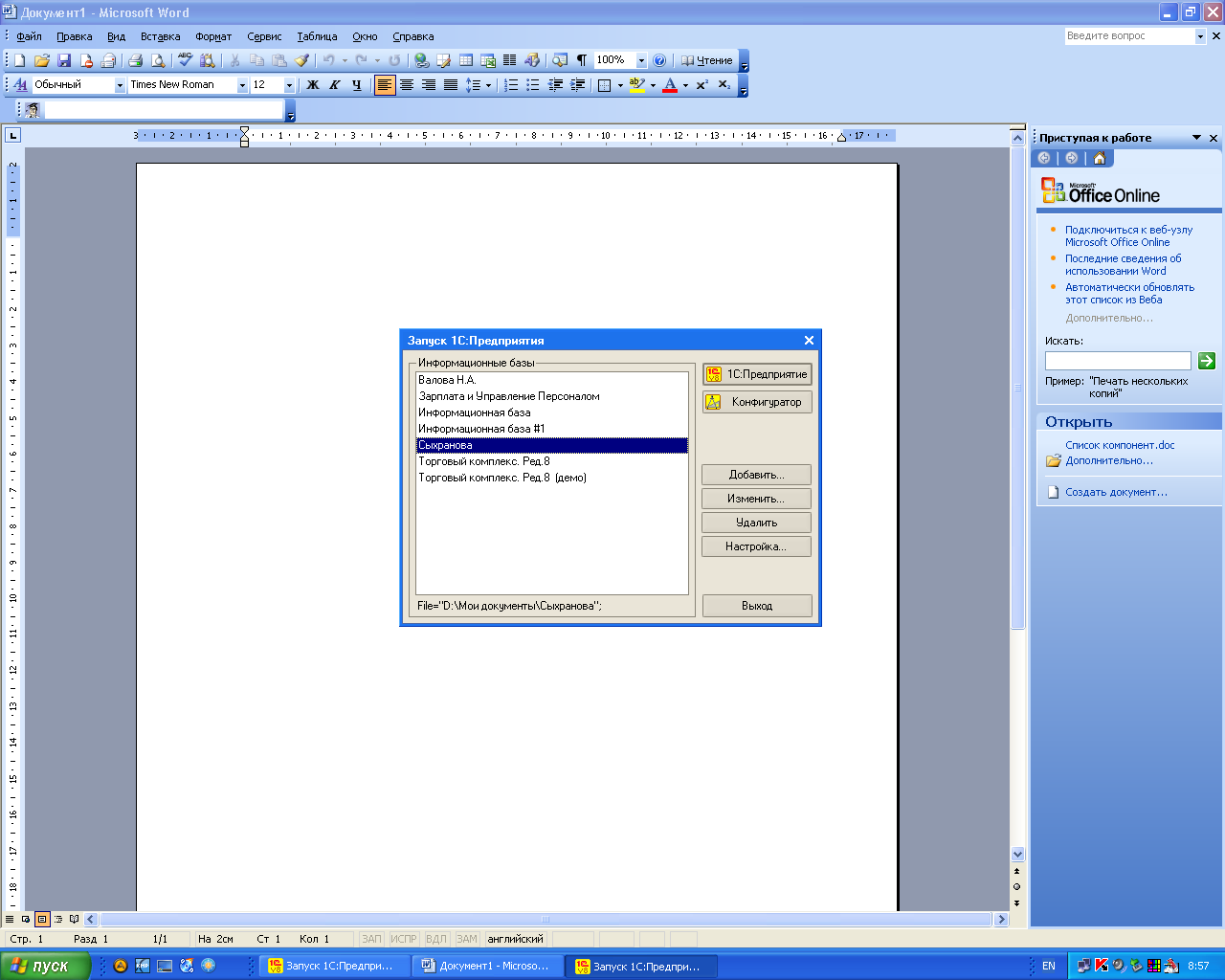Open the Сервис menu

pyautogui.click(x=264, y=36)
